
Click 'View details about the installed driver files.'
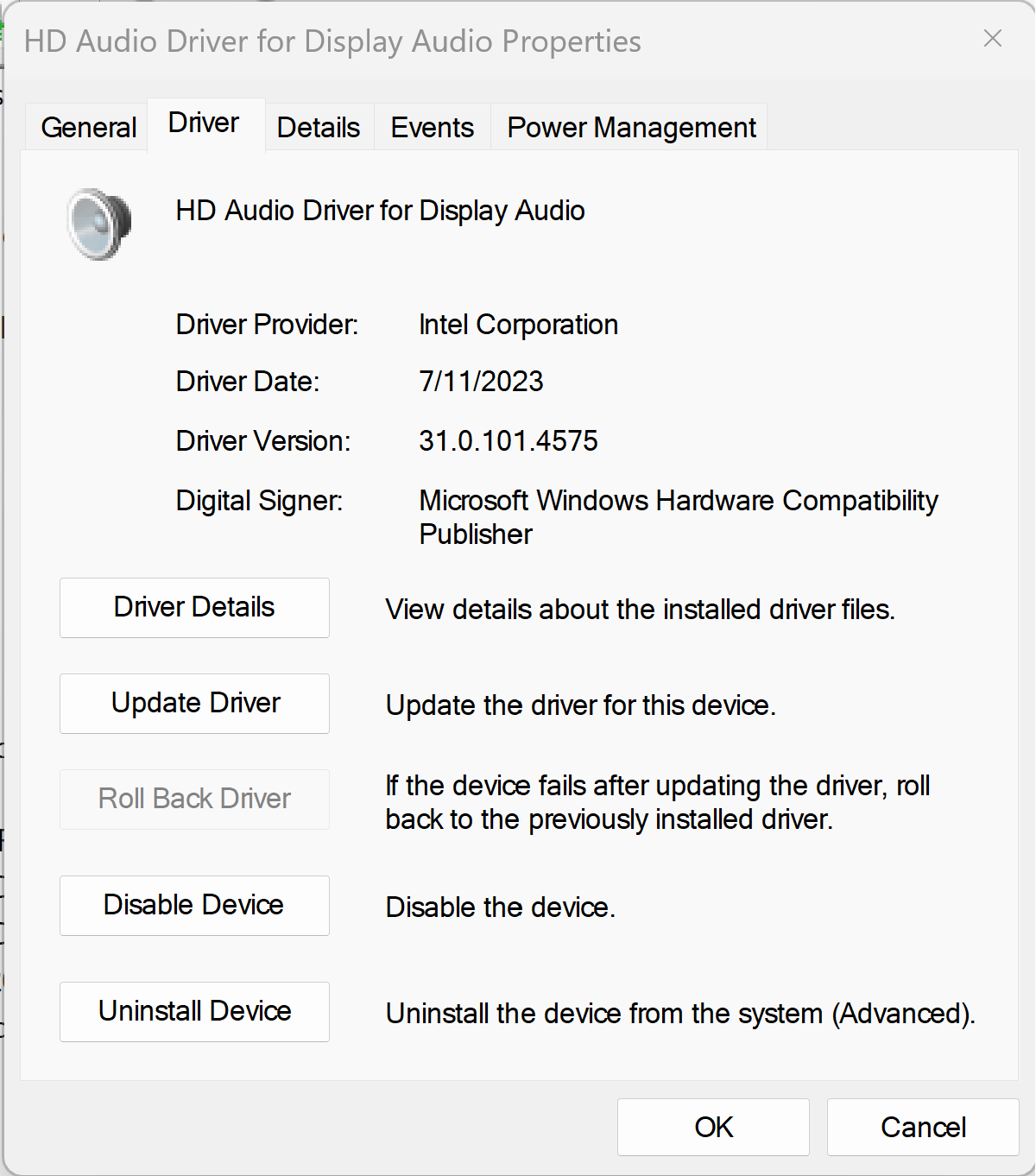tap(640, 610)
